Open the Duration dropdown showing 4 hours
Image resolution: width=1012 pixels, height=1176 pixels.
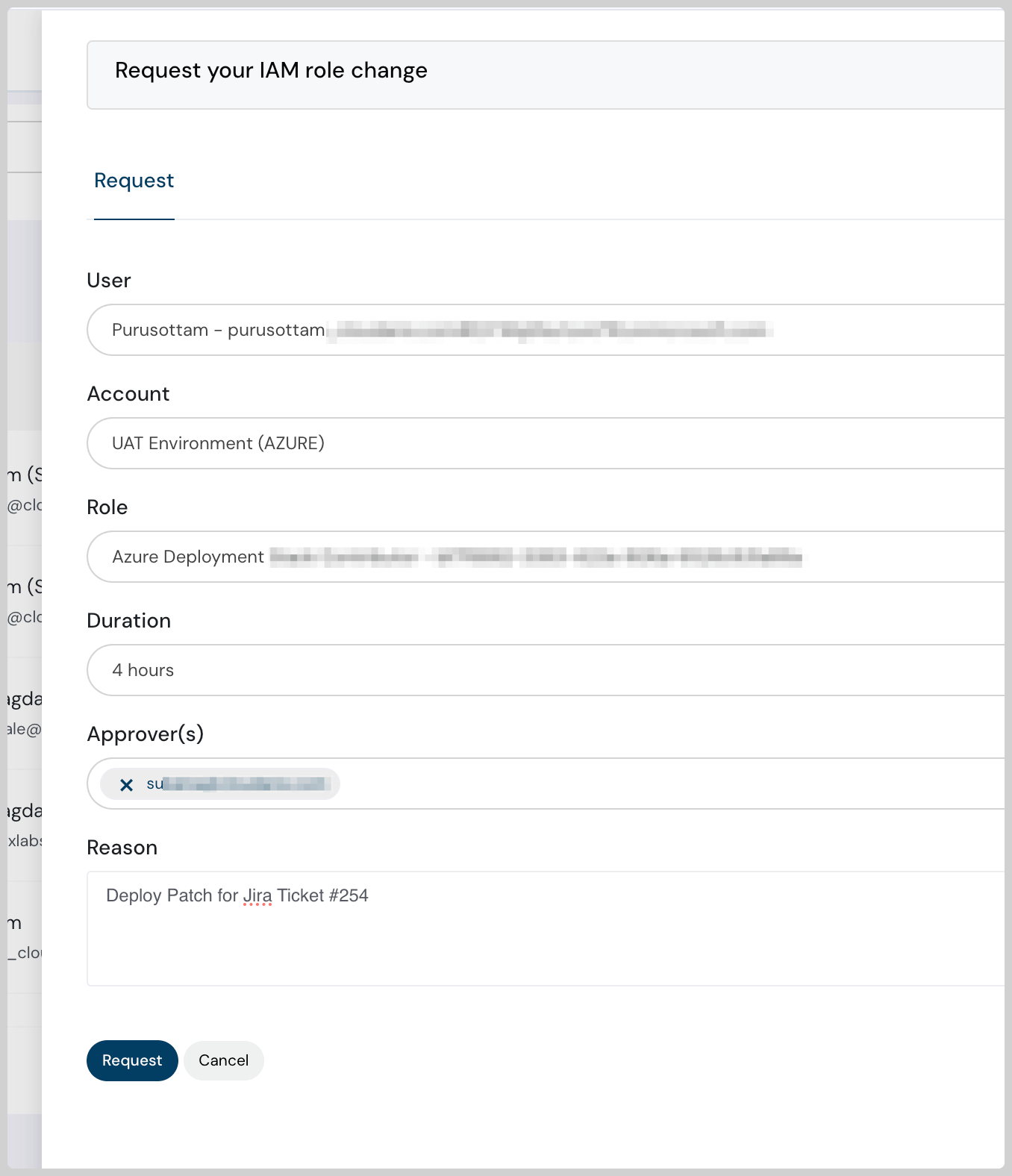[x=546, y=670]
